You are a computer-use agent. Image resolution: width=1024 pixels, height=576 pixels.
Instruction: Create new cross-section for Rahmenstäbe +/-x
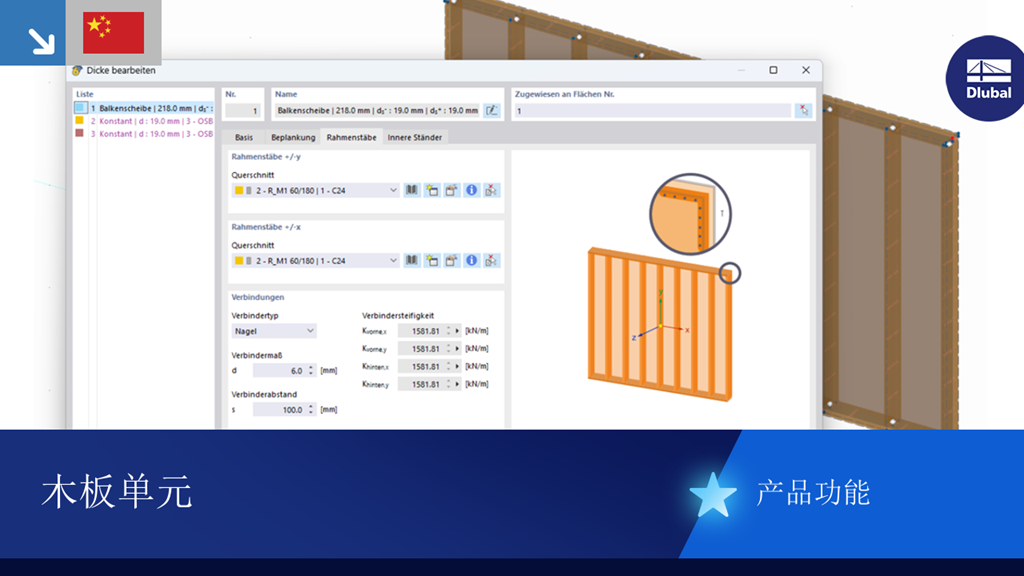click(x=432, y=261)
